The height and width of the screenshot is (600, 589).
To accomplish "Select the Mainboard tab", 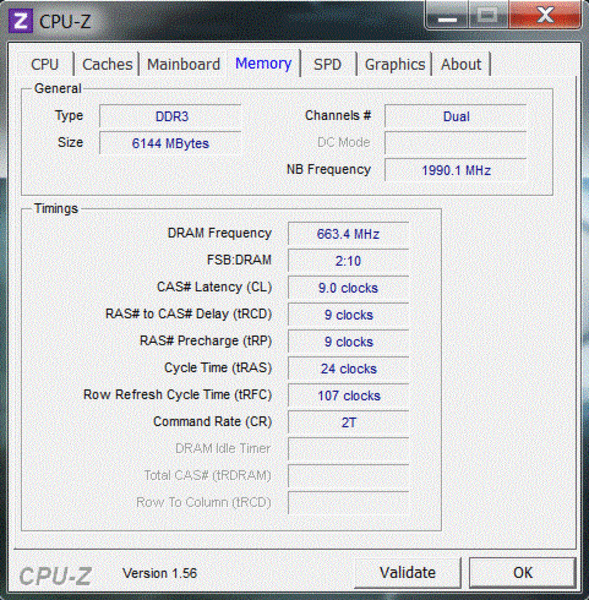I will click(x=183, y=64).
